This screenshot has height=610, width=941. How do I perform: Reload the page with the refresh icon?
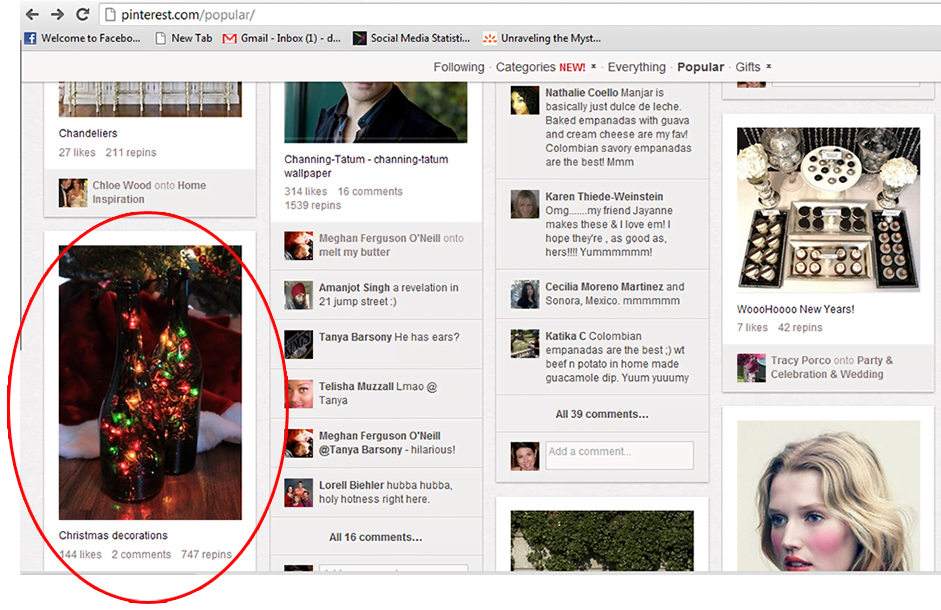[82, 15]
